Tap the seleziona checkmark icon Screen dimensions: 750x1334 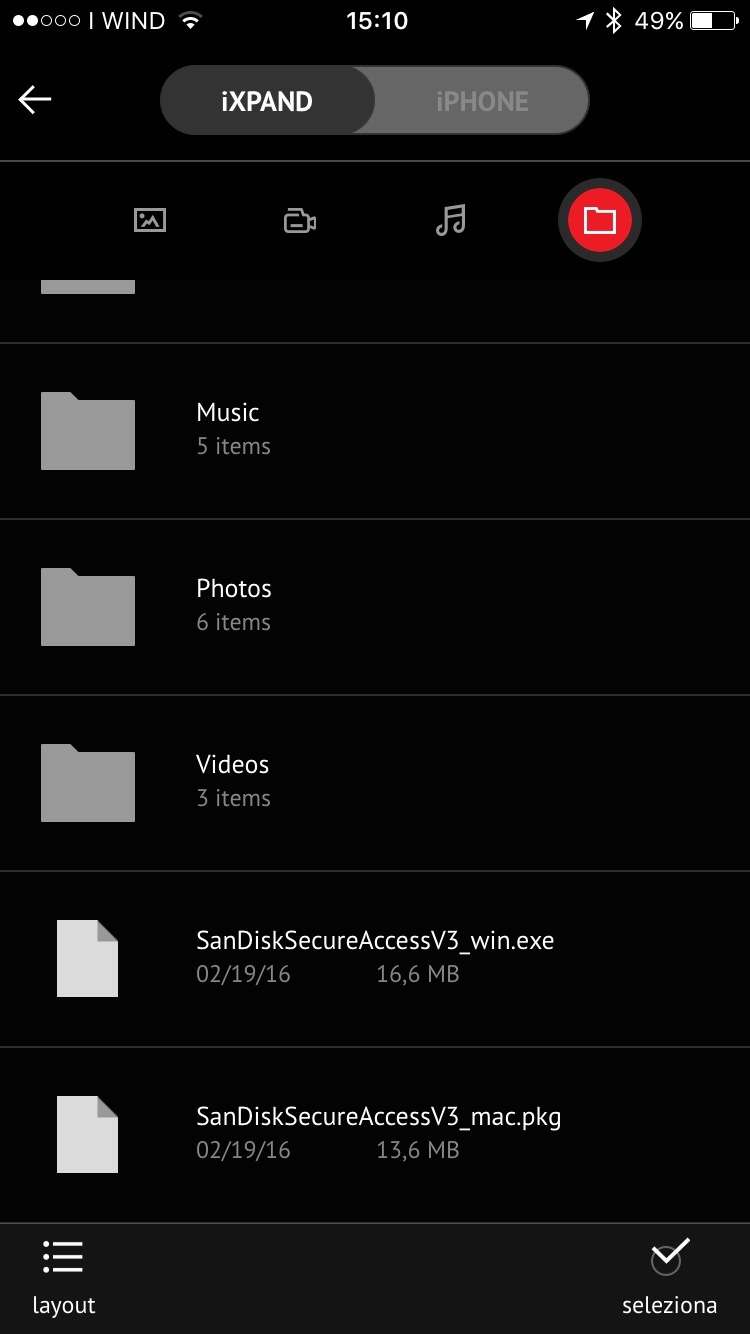(669, 1256)
